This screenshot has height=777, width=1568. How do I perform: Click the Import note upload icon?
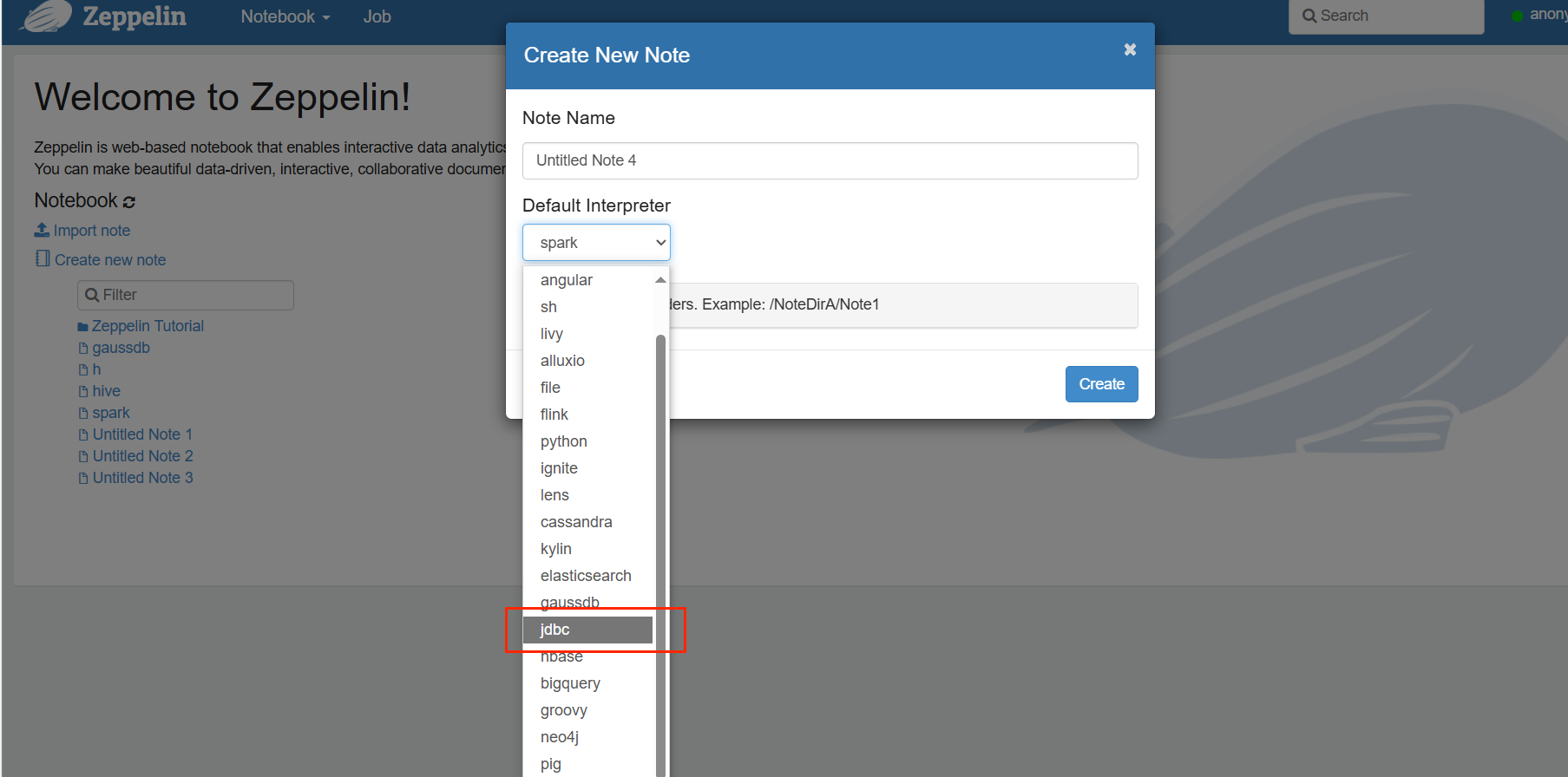click(x=42, y=230)
